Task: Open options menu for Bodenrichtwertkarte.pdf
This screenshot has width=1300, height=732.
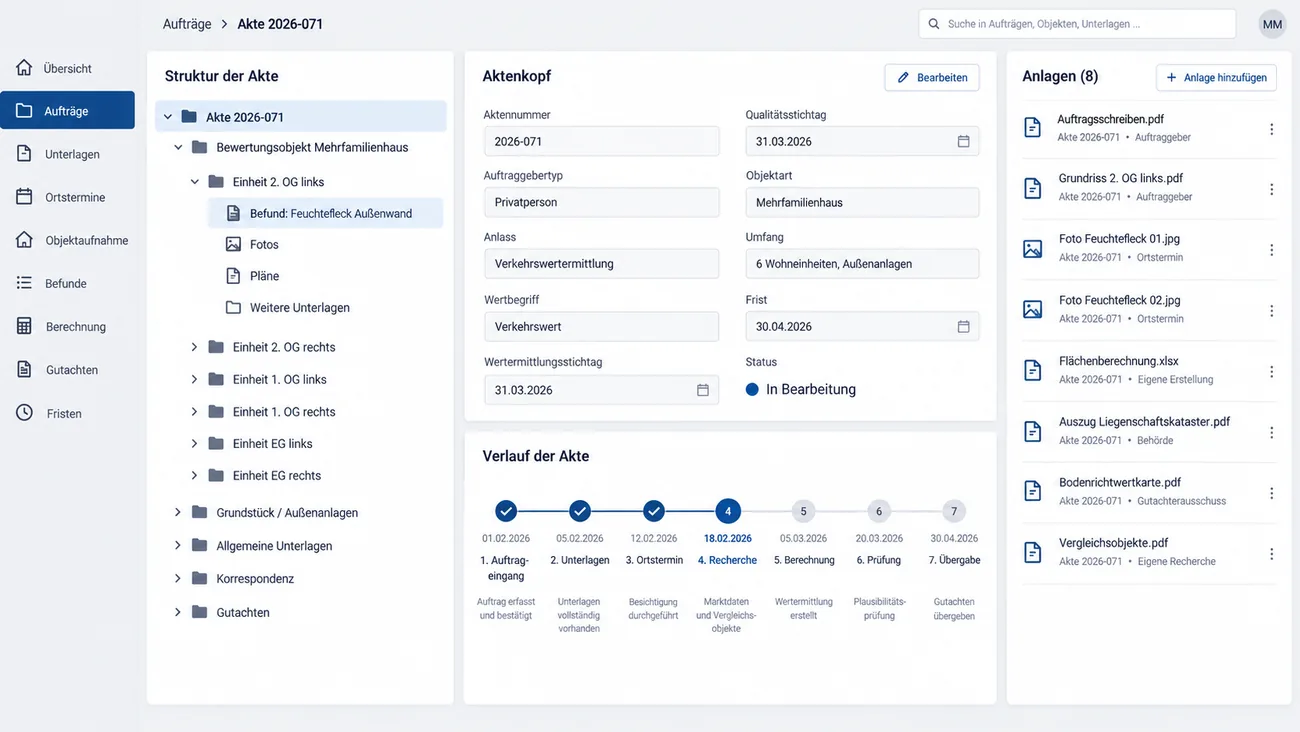Action: tap(1271, 493)
